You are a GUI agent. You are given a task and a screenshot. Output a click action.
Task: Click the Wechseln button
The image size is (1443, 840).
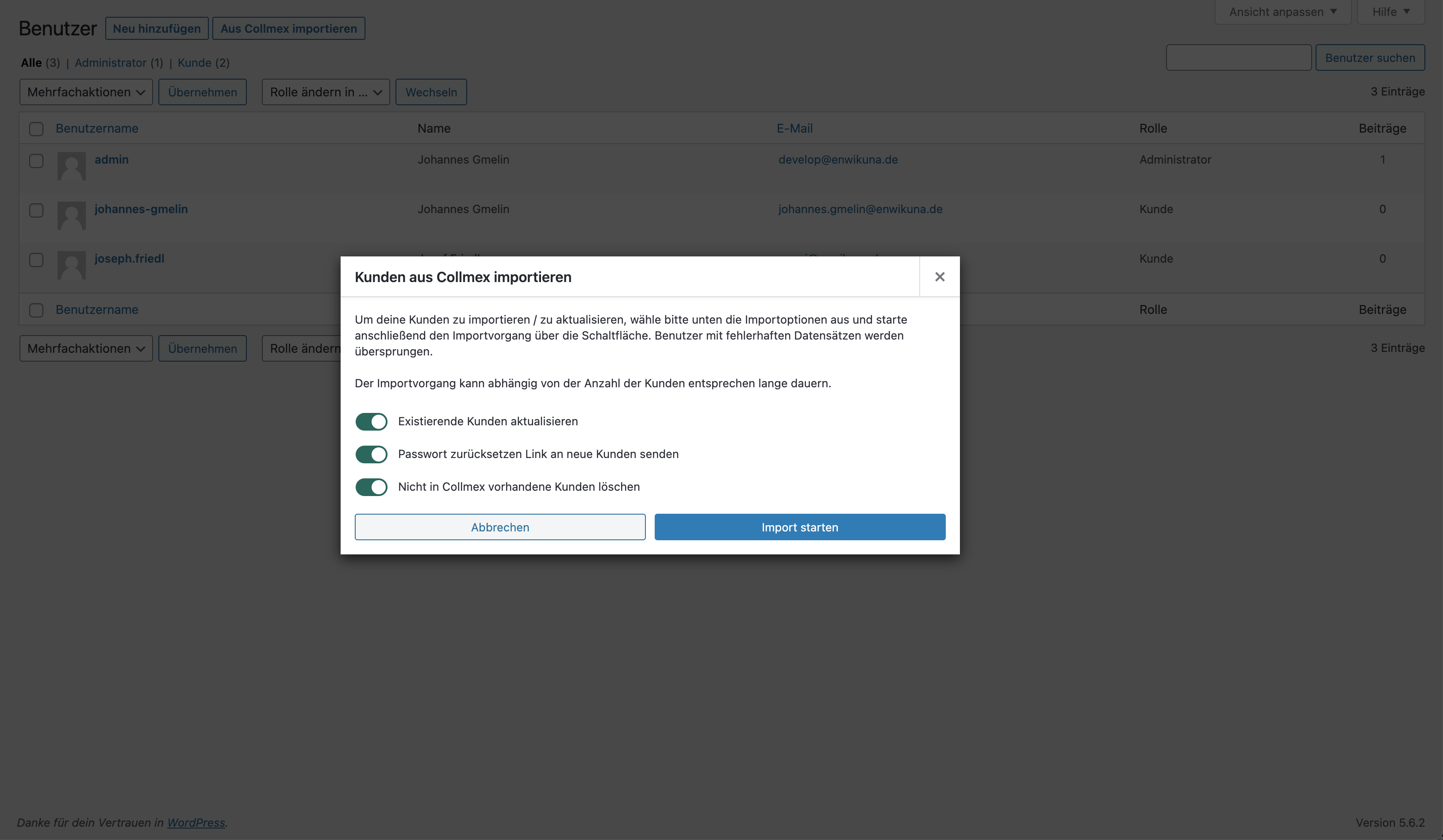pos(431,92)
